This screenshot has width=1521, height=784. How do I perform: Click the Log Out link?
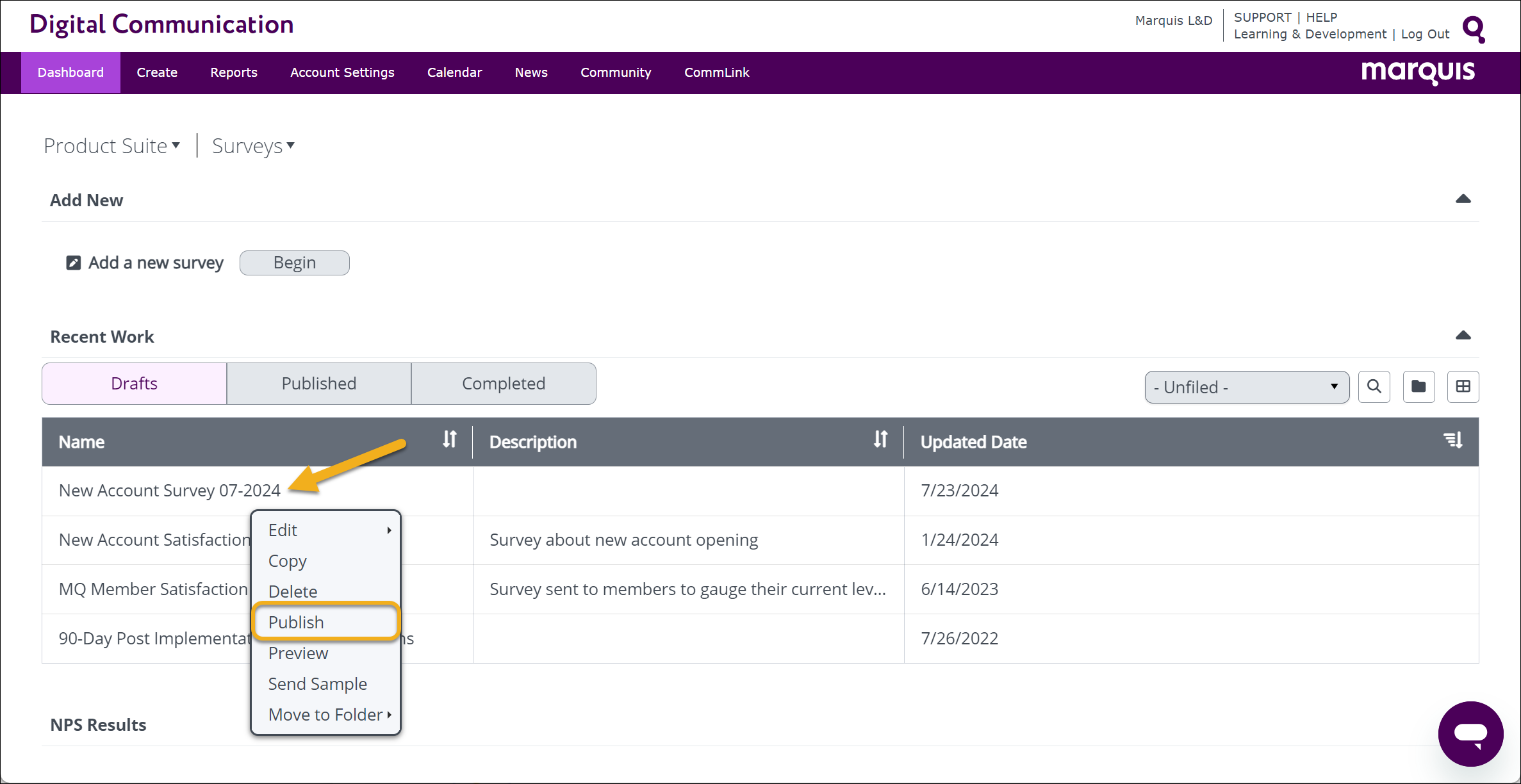click(x=1425, y=34)
